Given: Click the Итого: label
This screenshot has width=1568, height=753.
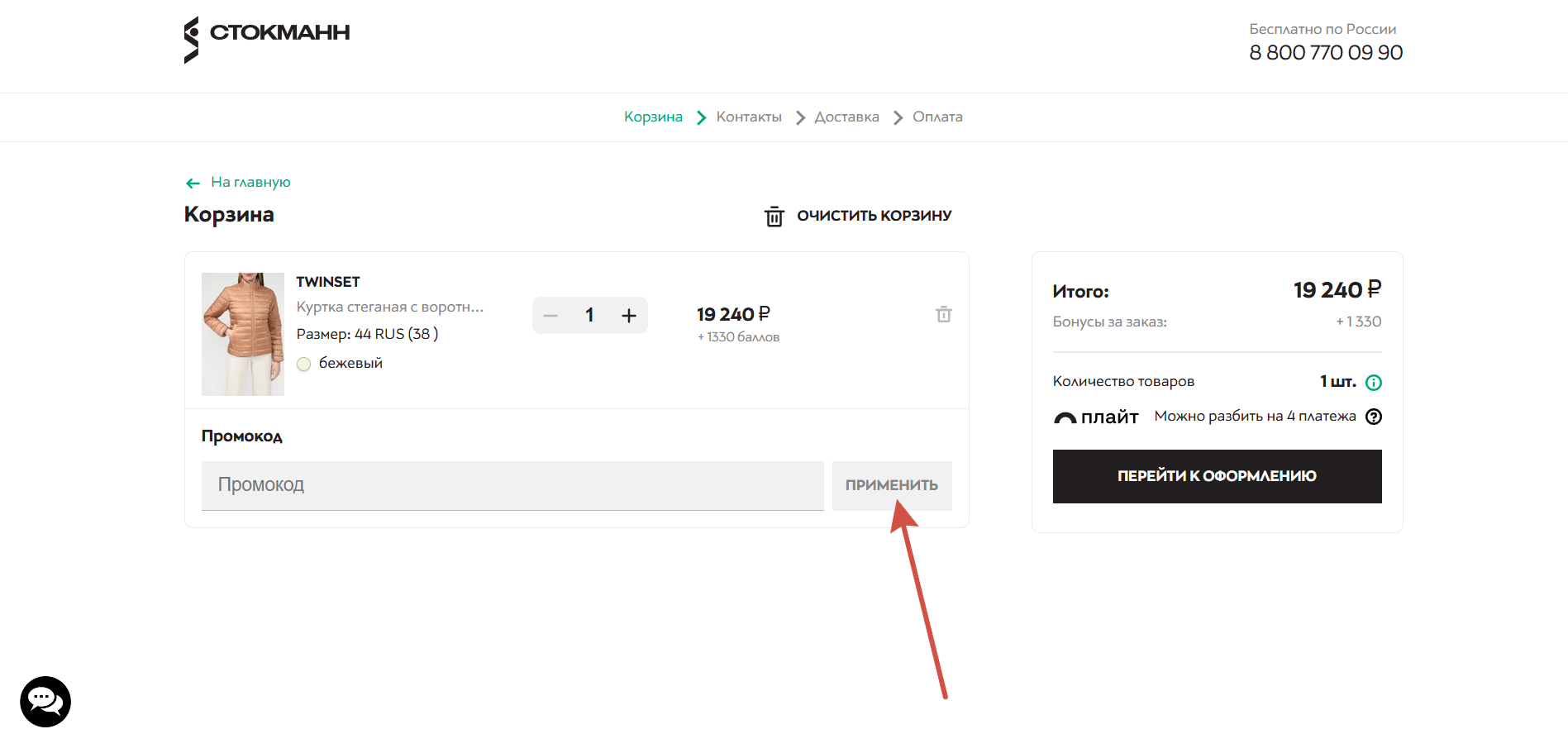Looking at the screenshot, I should (x=1080, y=291).
